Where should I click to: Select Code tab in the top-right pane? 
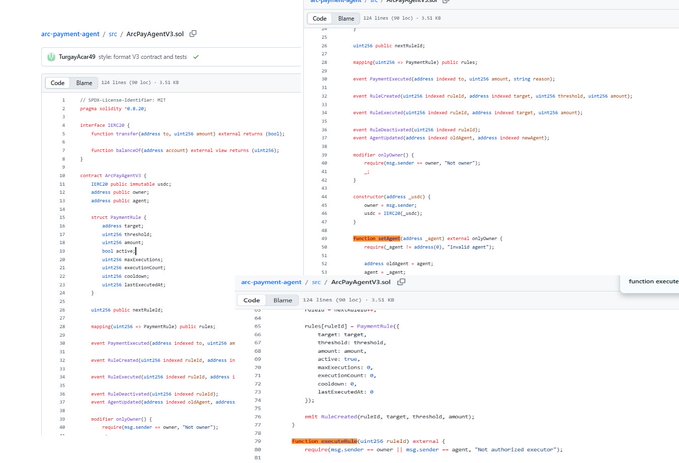click(x=320, y=18)
